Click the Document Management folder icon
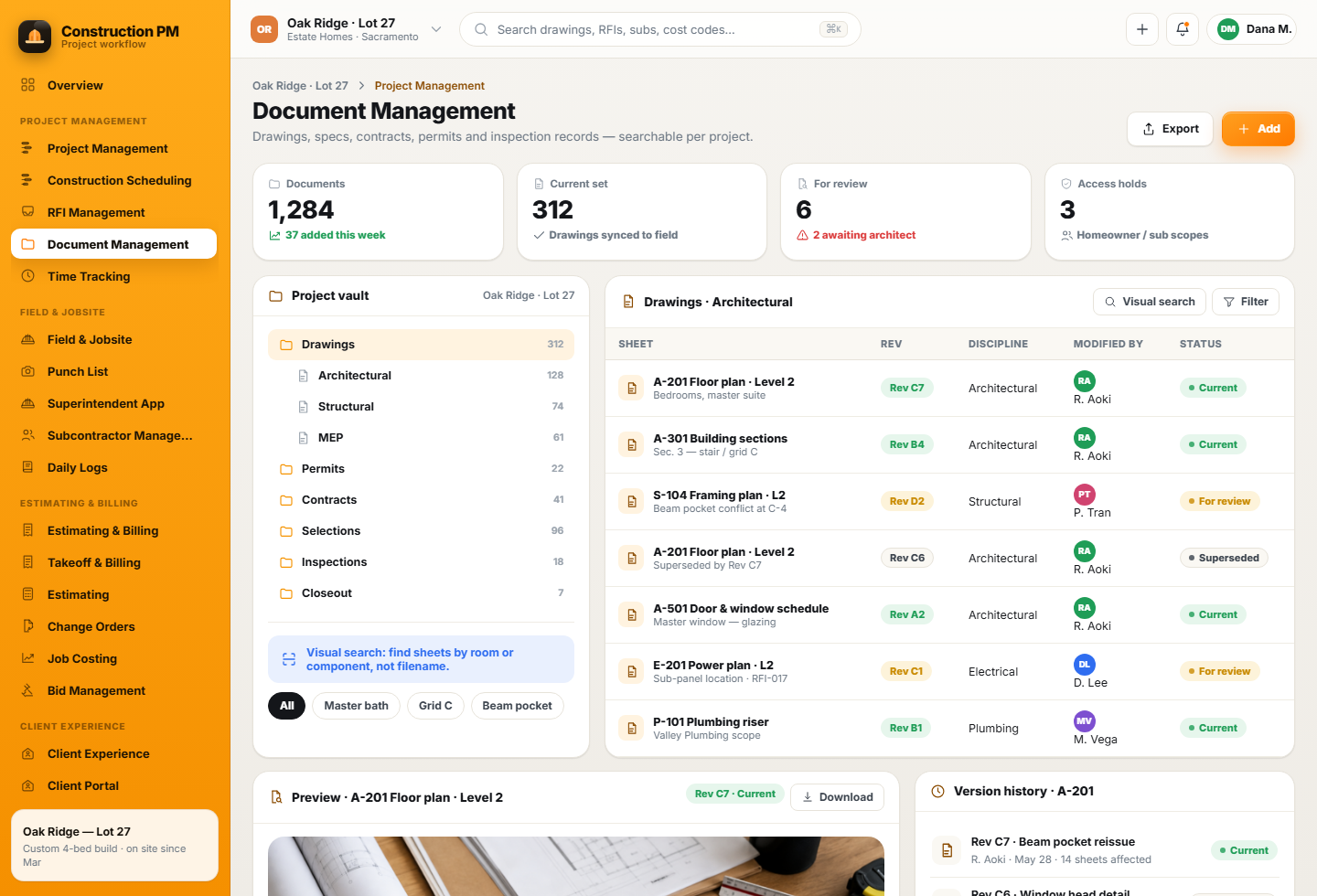The image size is (1317, 896). click(28, 244)
